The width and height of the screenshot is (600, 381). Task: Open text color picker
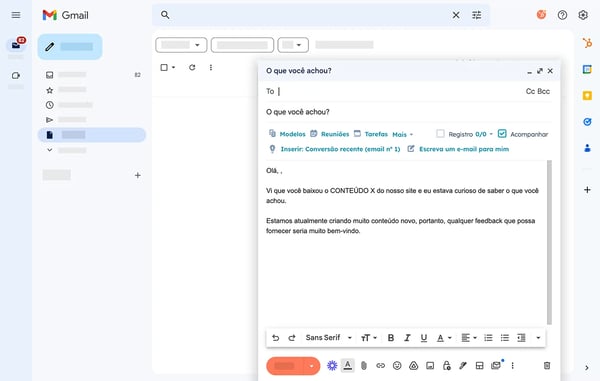pos(444,338)
